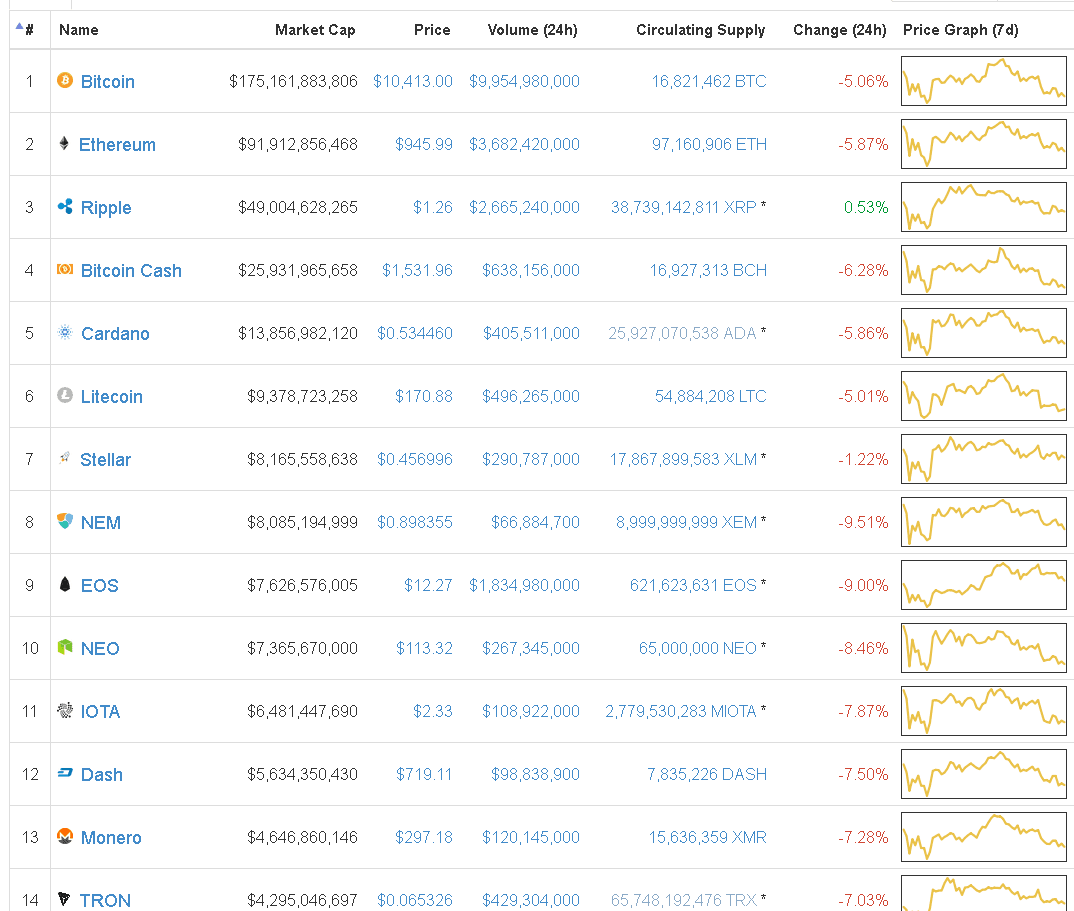
Task: Open the EOS 7-day price graph
Action: [x=983, y=585]
